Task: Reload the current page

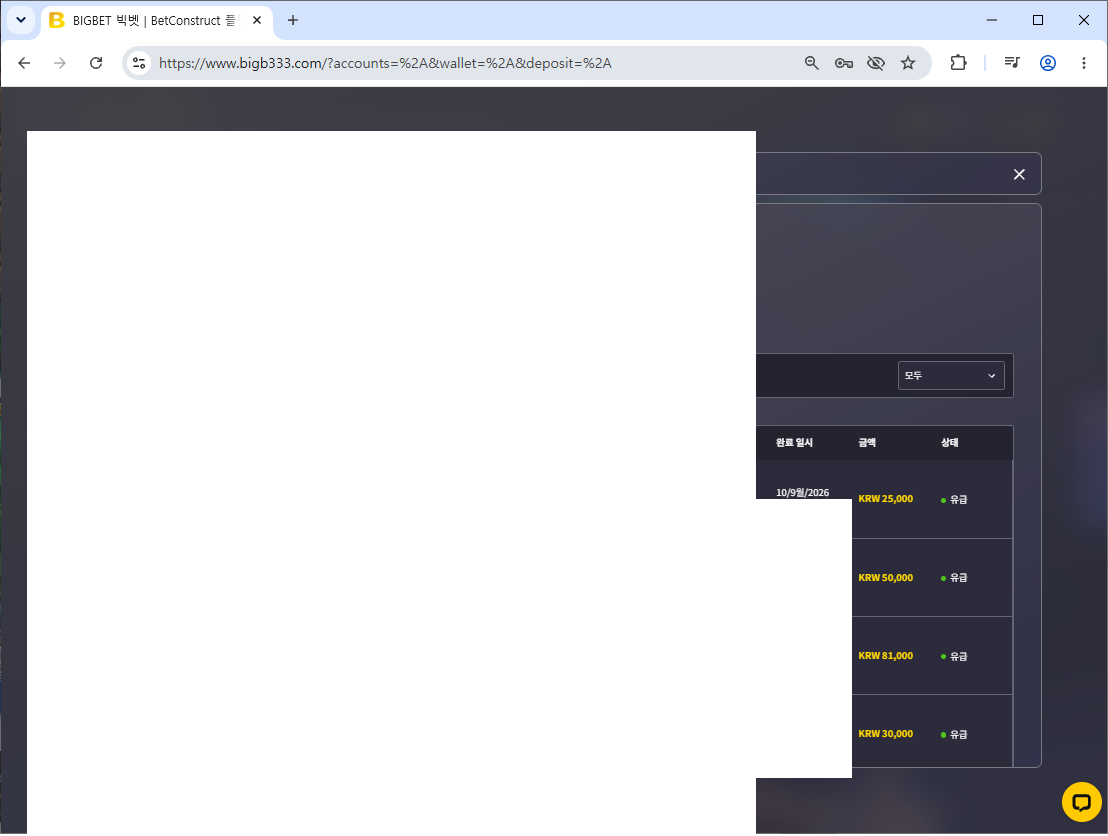Action: click(x=96, y=63)
